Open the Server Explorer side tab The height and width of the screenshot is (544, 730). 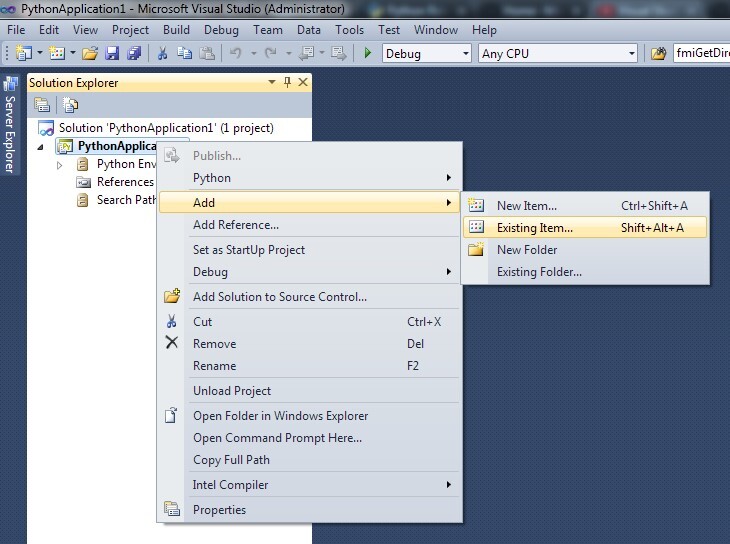point(10,126)
